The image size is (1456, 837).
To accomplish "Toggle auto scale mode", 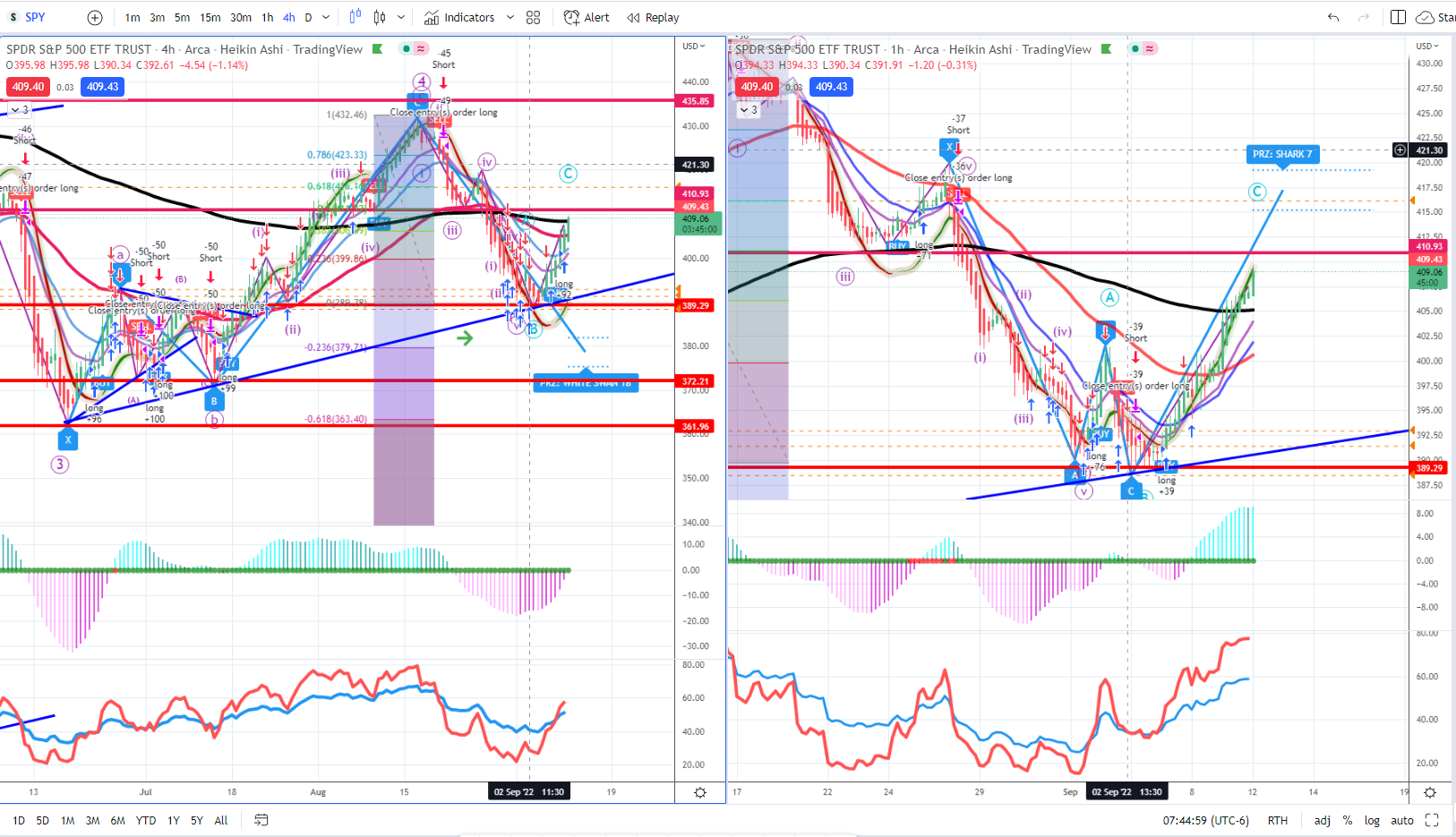I will (1402, 820).
